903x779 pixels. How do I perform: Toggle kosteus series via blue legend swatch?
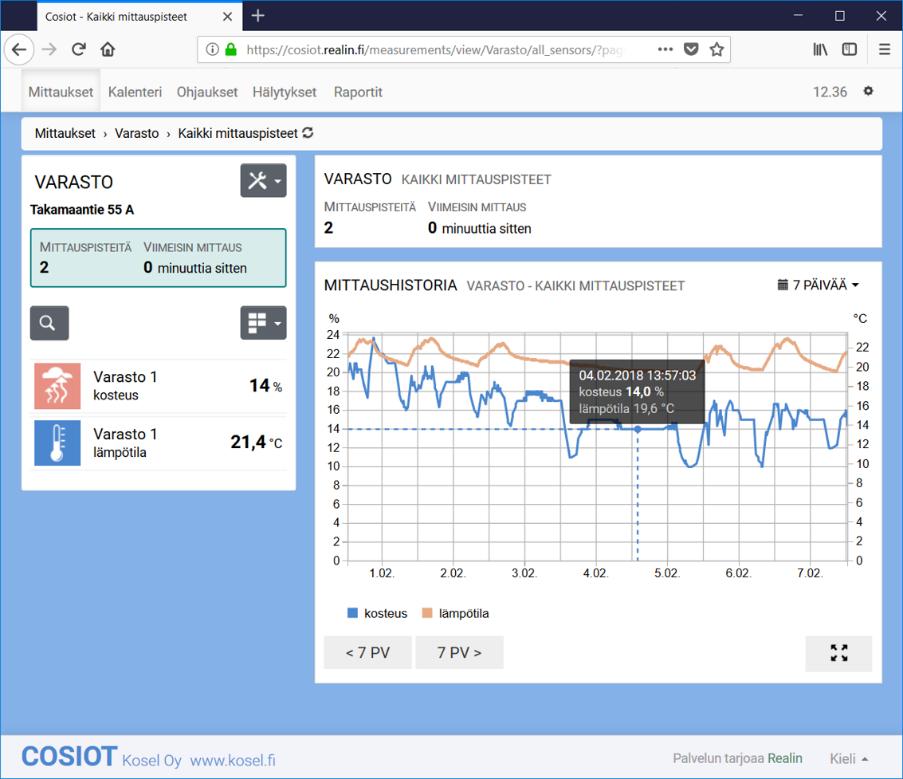click(352, 613)
